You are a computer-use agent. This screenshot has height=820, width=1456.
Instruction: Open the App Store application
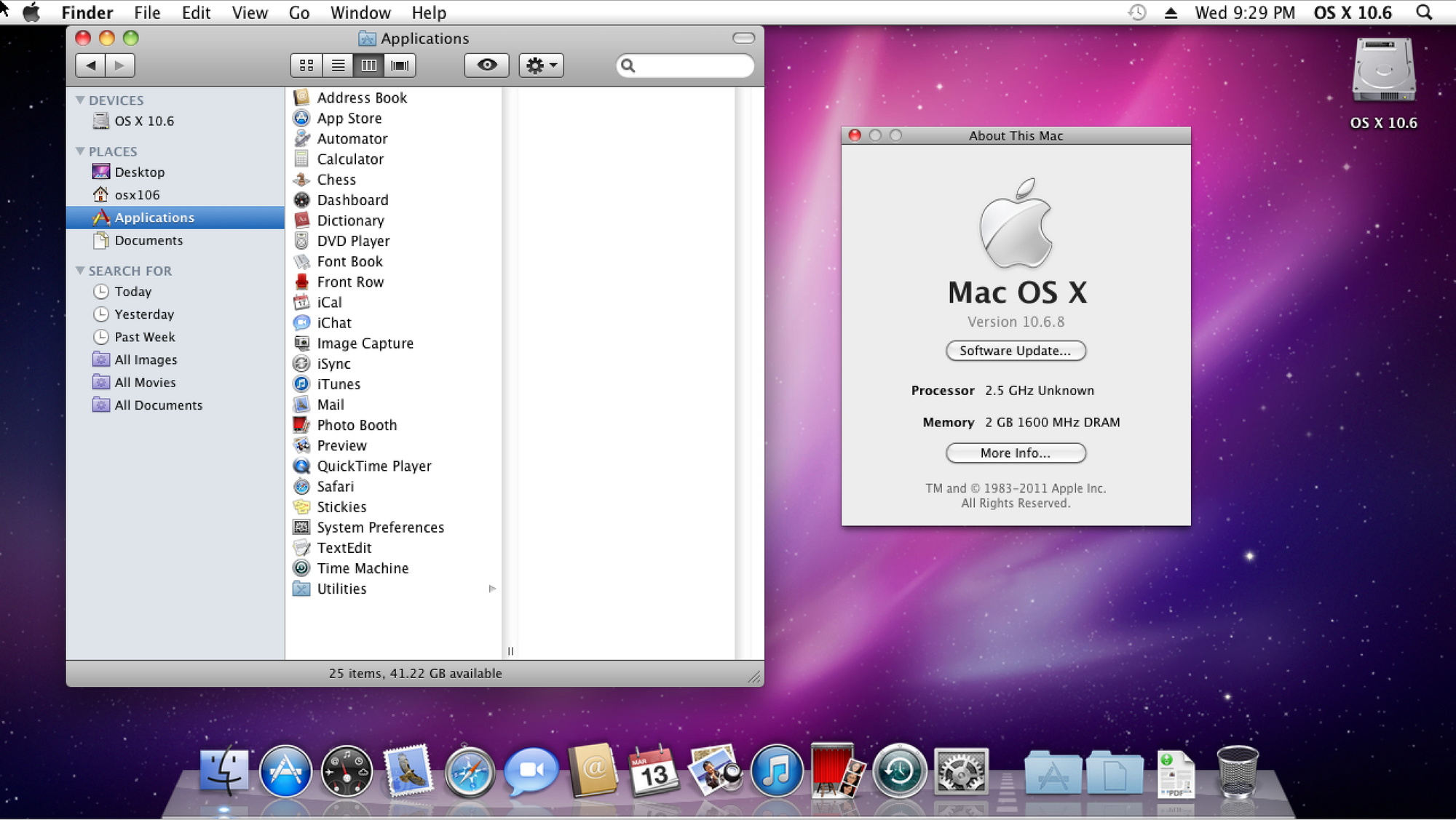pyautogui.click(x=349, y=117)
